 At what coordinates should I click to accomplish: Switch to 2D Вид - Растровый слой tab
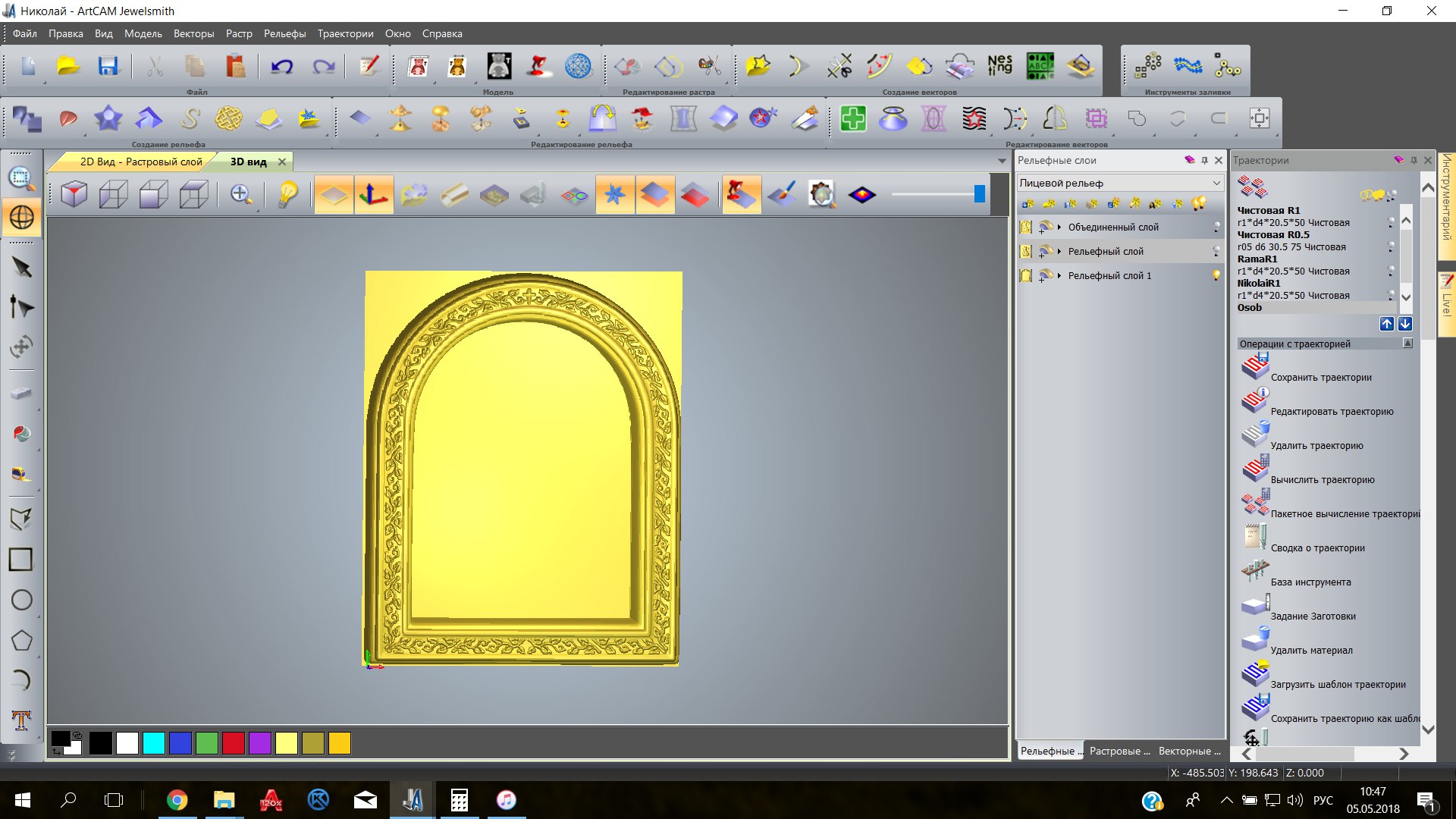point(141,162)
